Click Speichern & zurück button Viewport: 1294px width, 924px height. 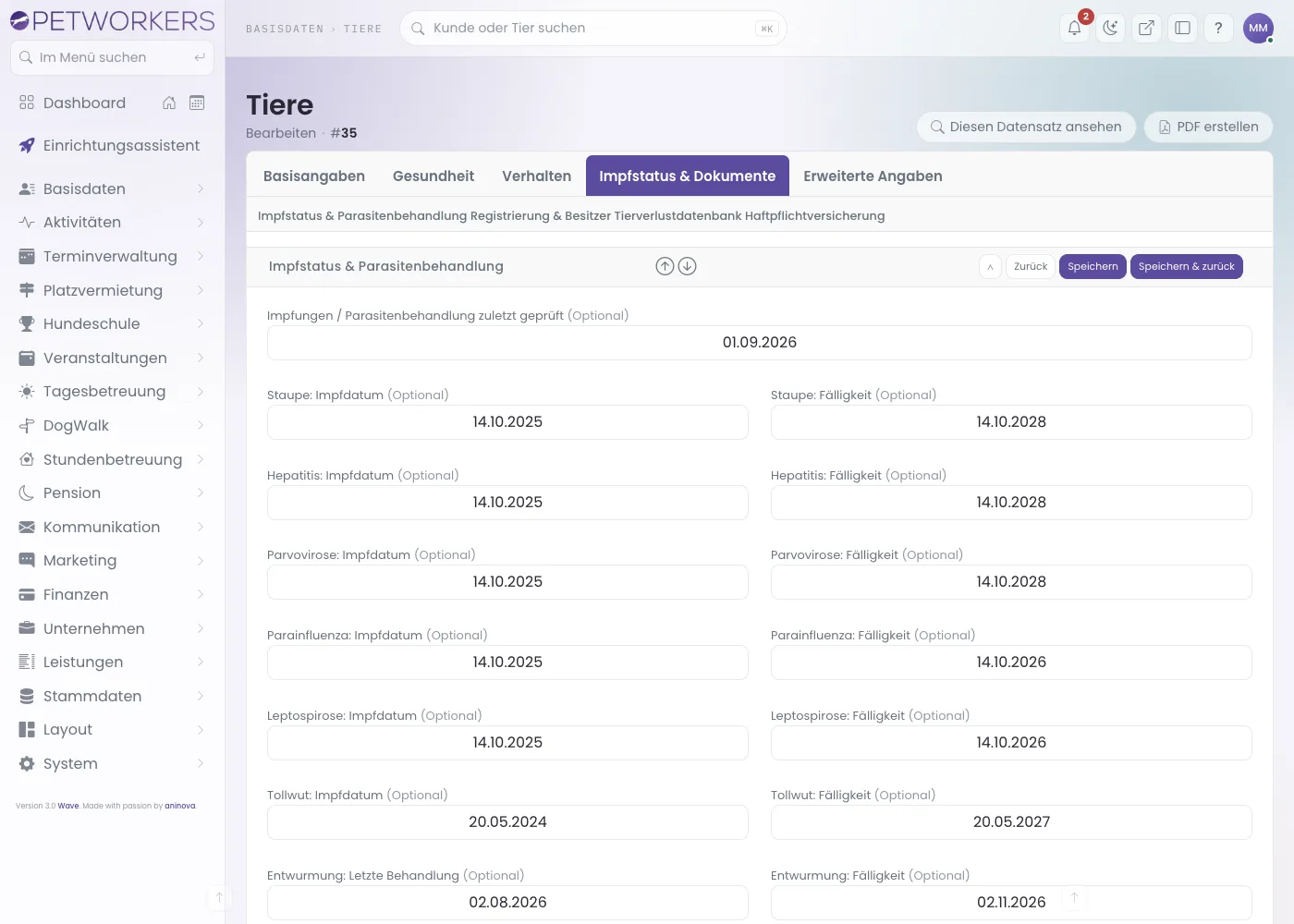(x=1187, y=266)
